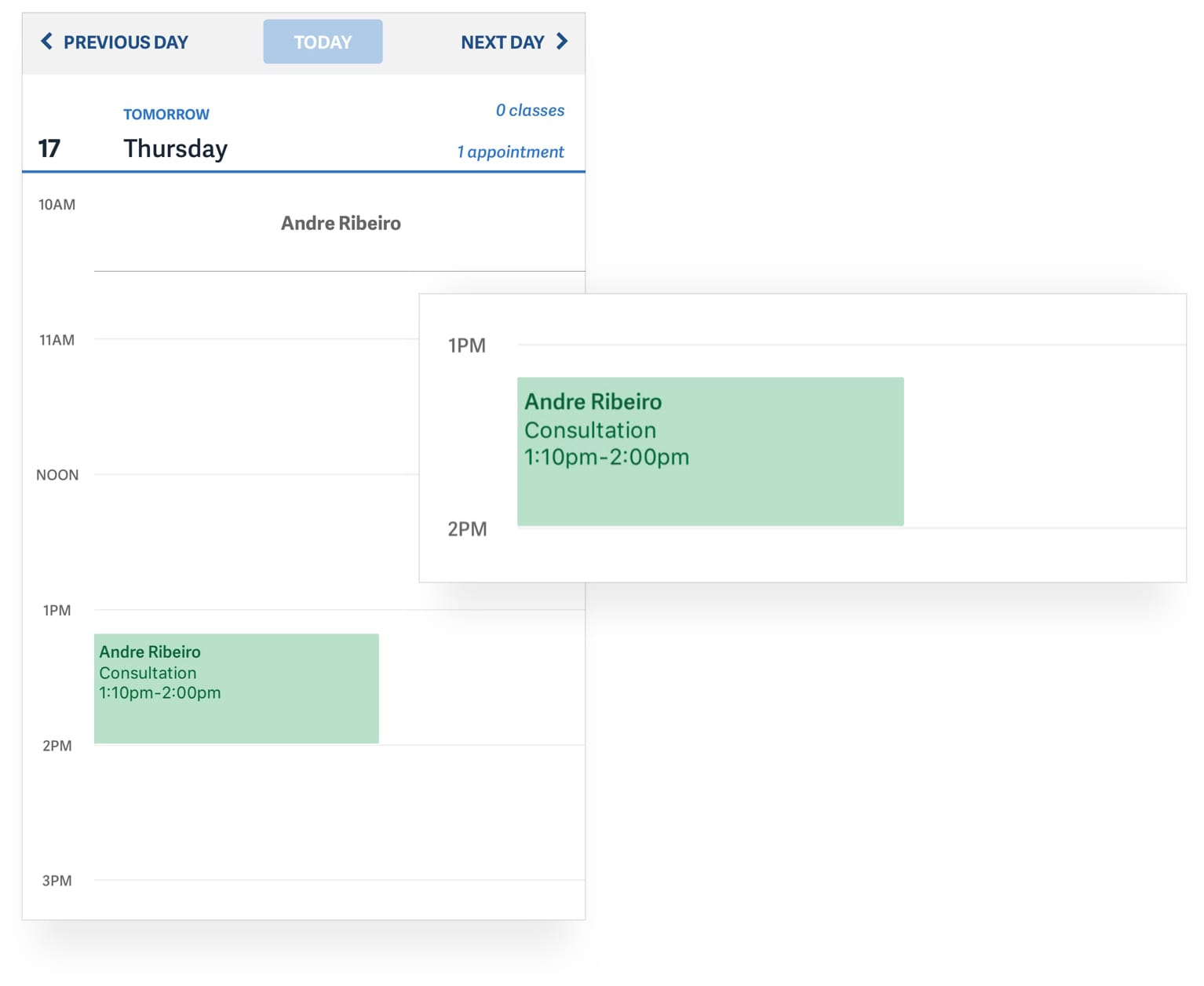
Task: Open the 0 classes summary link
Action: [x=530, y=110]
